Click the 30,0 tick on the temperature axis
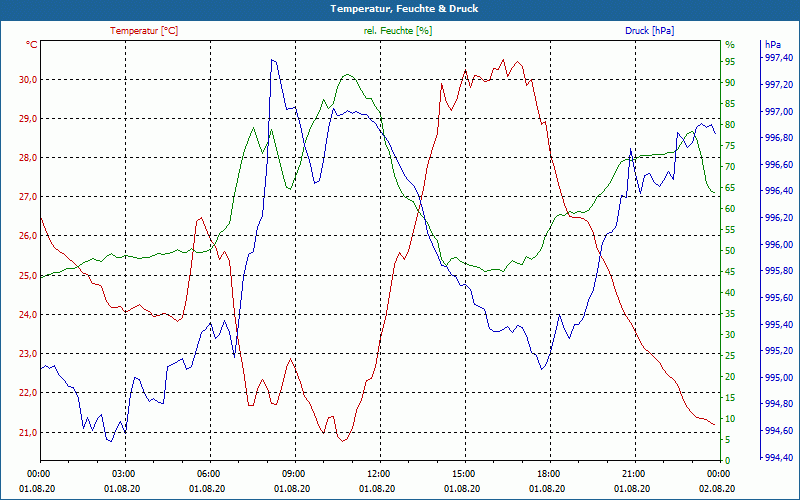Viewport: 800px width, 500px height. tap(29, 80)
